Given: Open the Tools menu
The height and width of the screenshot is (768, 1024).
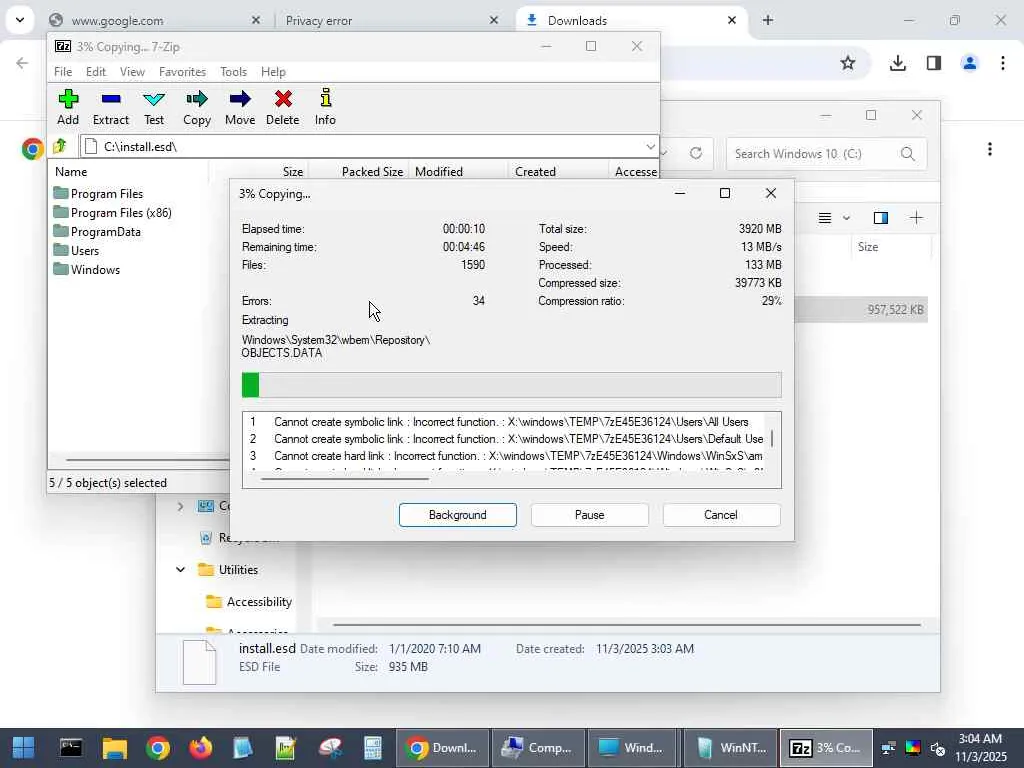Looking at the screenshot, I should (233, 72).
